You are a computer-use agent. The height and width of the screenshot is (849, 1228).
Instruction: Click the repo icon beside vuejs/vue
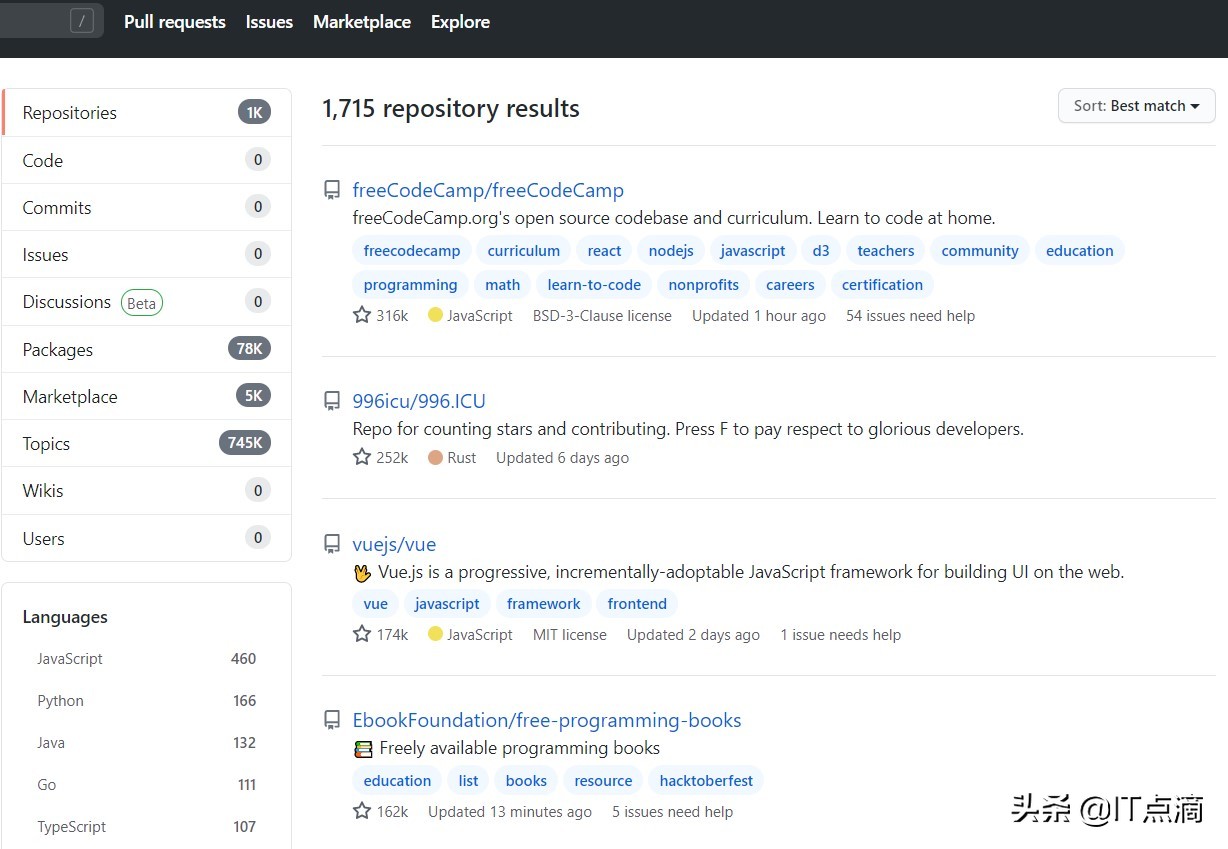coord(332,544)
